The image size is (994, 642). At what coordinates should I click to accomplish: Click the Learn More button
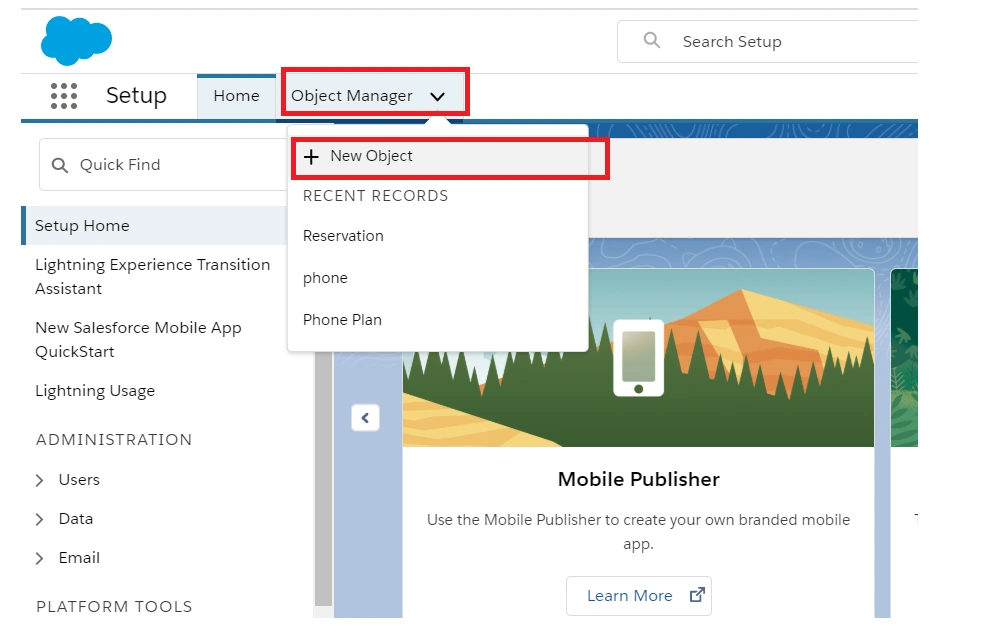tap(638, 596)
